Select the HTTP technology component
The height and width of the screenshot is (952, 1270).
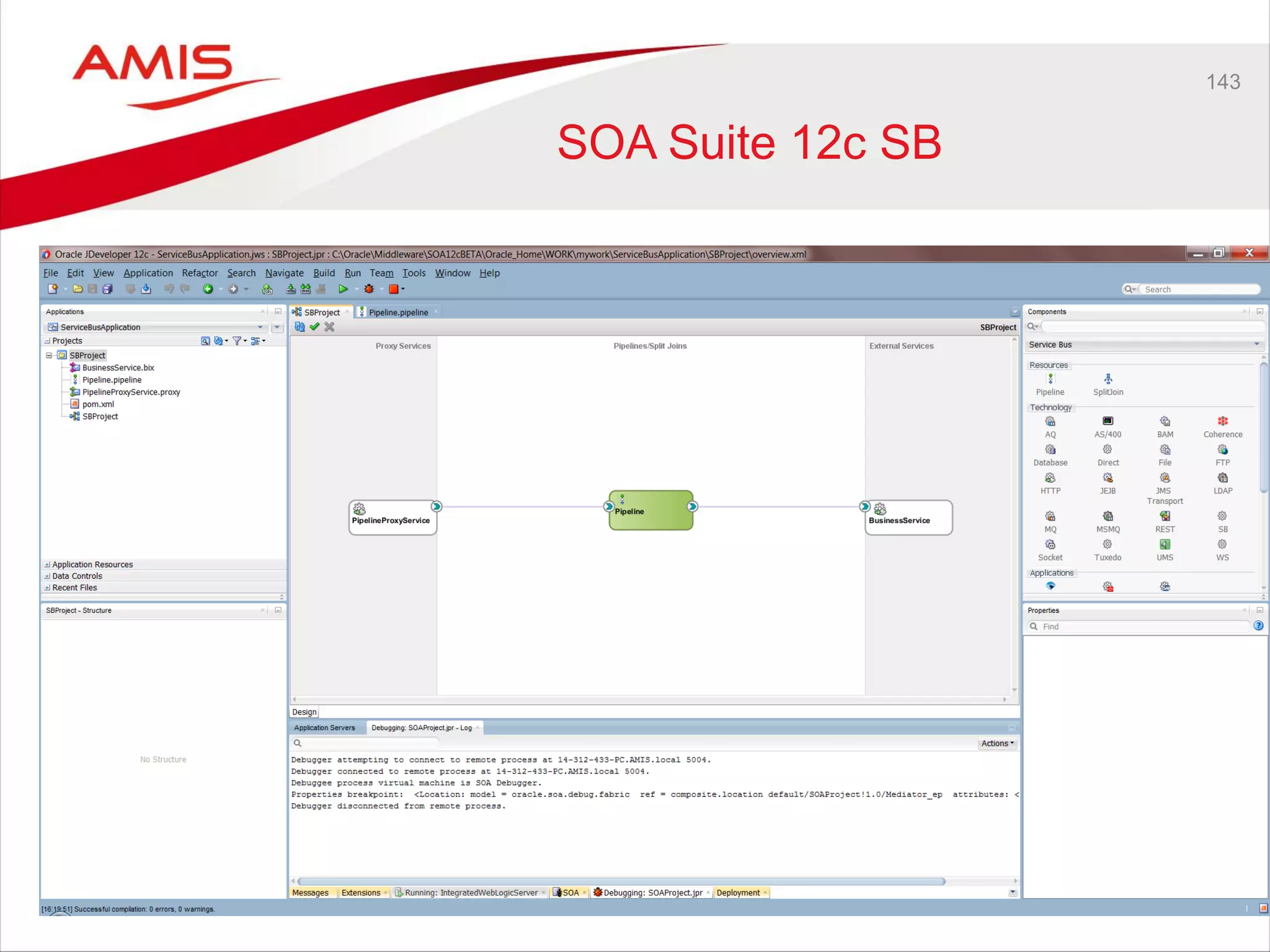(1050, 483)
